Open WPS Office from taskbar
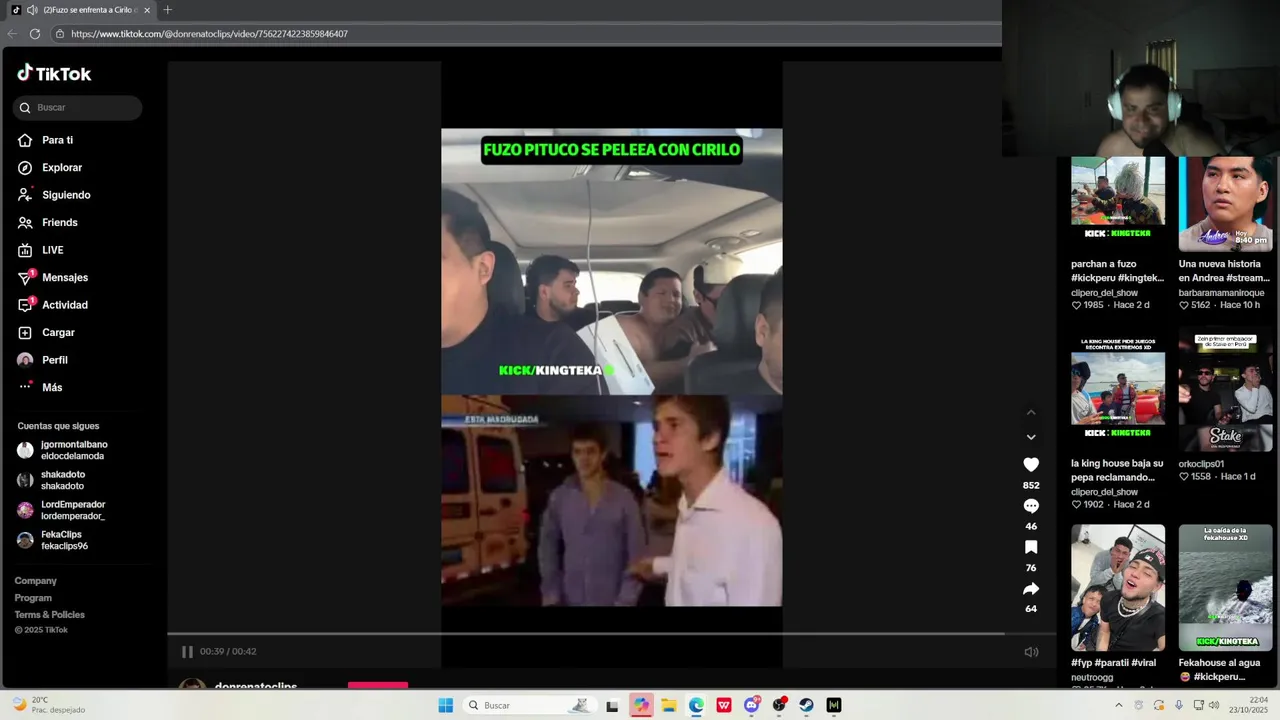 [724, 705]
